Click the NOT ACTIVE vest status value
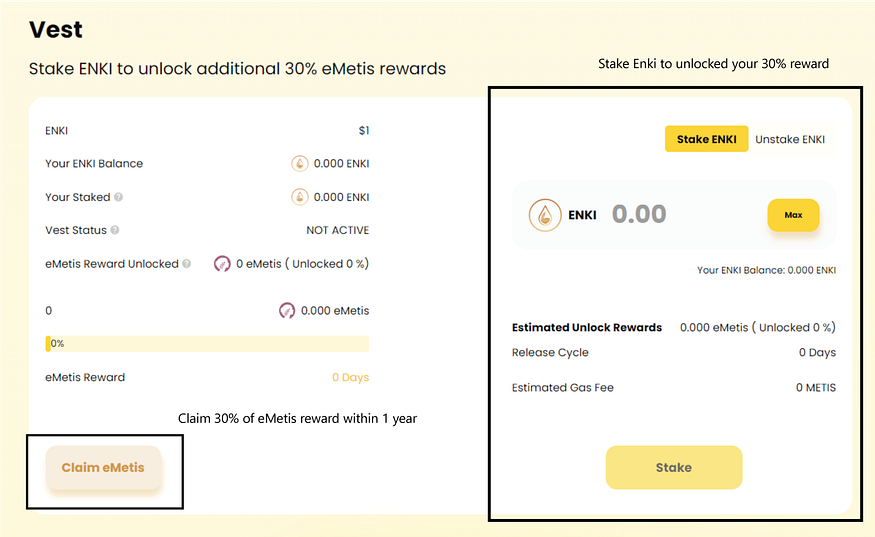 click(337, 230)
